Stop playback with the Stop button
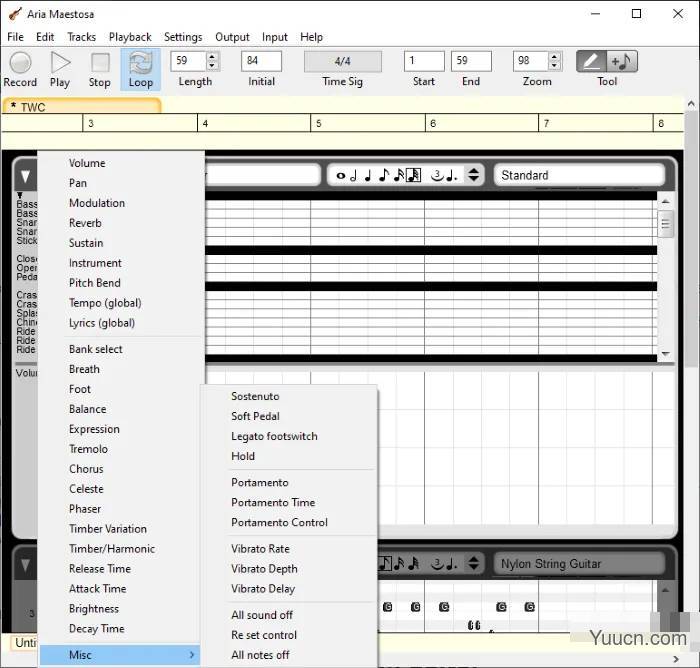This screenshot has height=668, width=700. click(100, 69)
